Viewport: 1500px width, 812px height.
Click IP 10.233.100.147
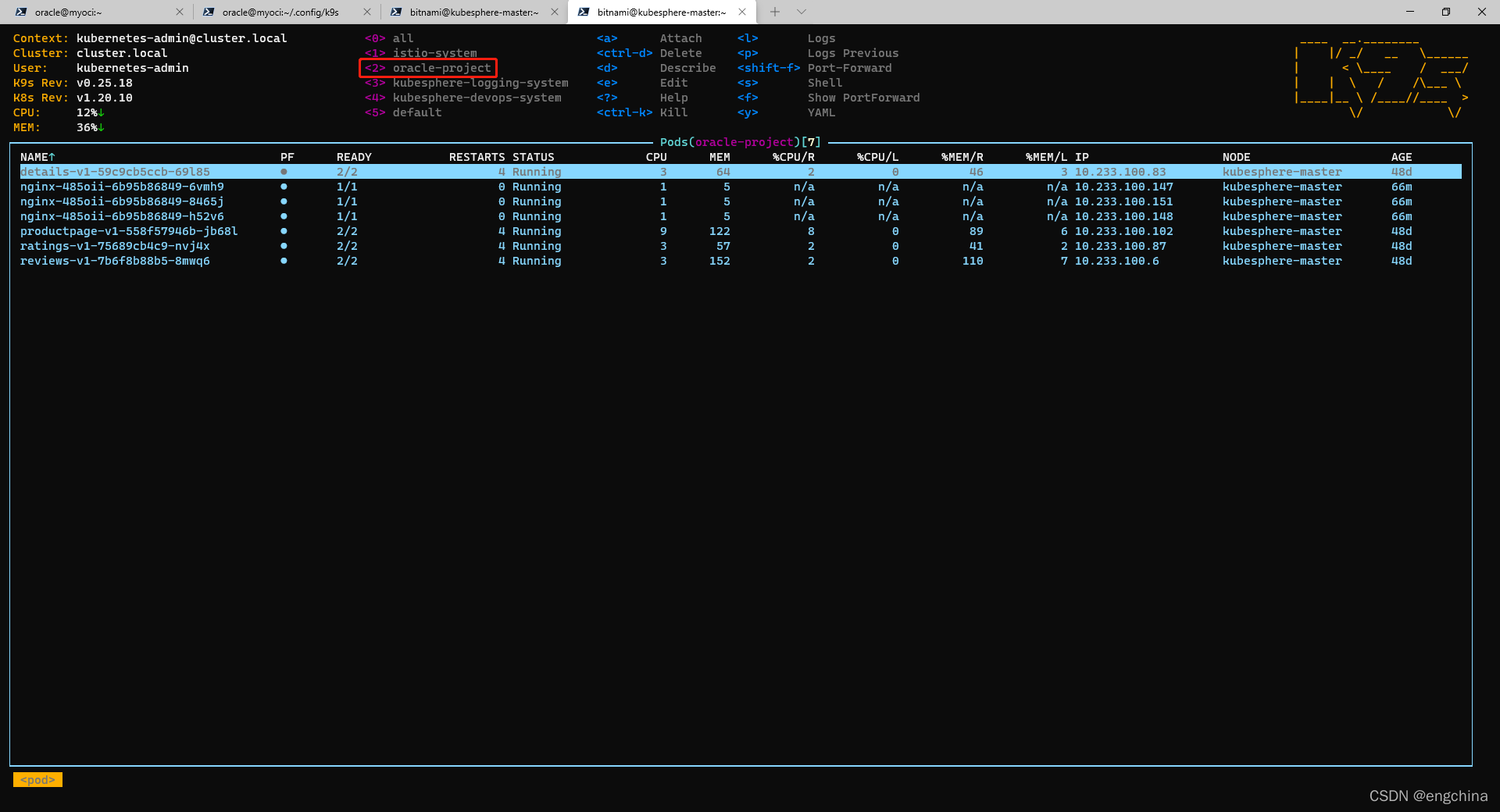tap(1123, 187)
